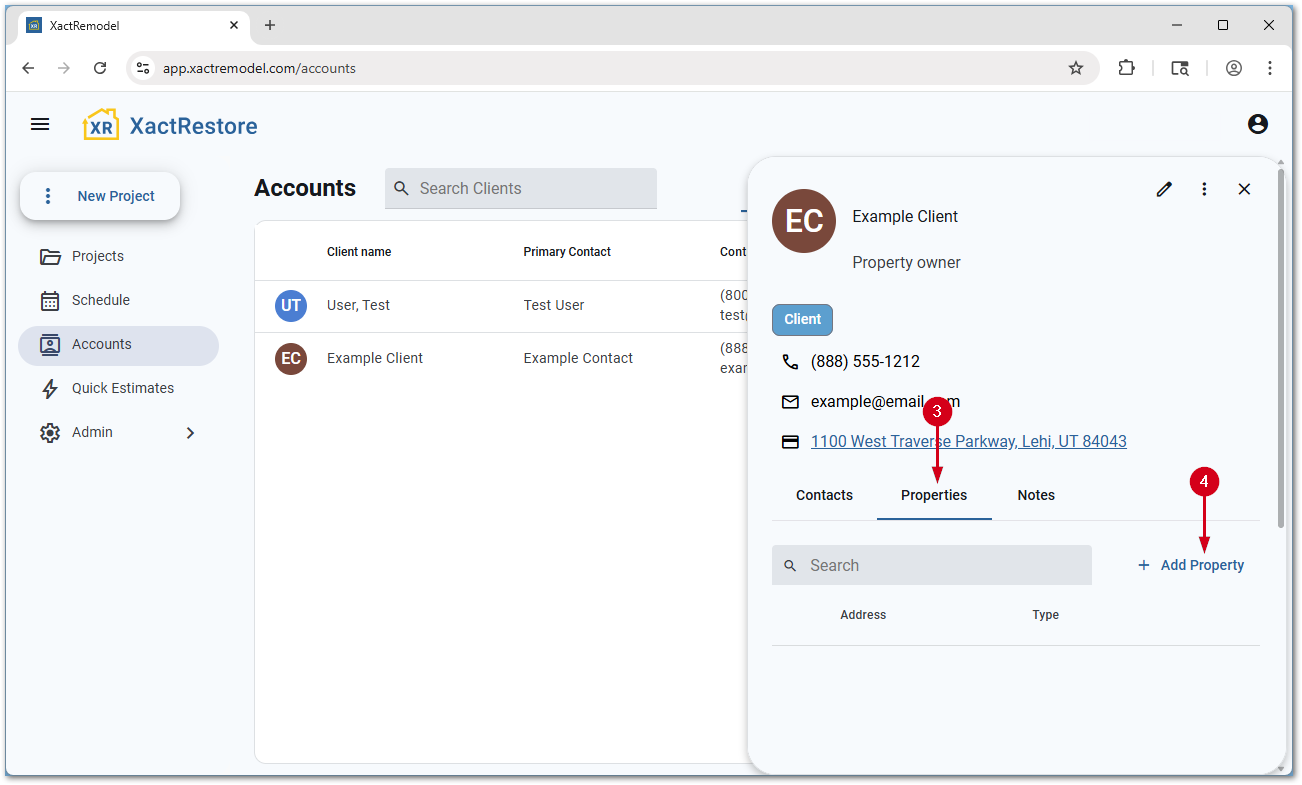Image resolution: width=1302 pixels, height=785 pixels.
Task: Reload the browser page
Action: pos(100,68)
